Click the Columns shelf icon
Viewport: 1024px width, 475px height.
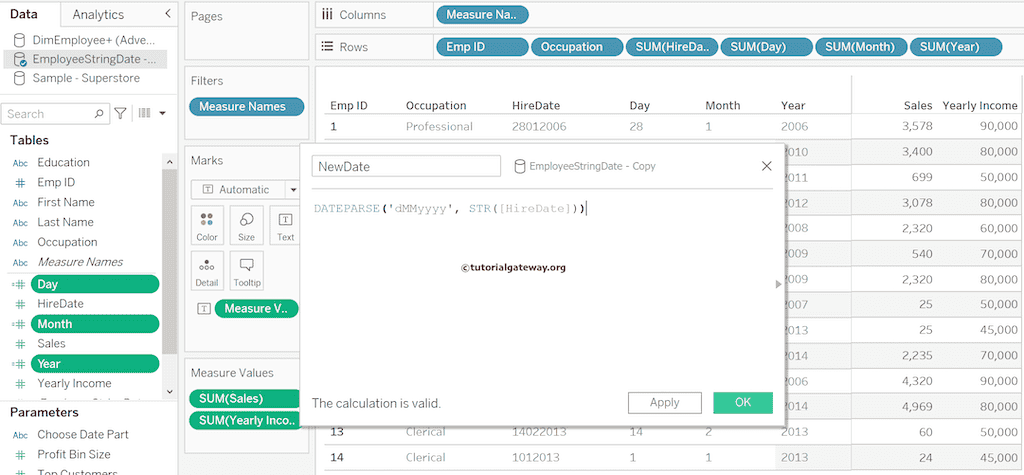pyautogui.click(x=327, y=14)
